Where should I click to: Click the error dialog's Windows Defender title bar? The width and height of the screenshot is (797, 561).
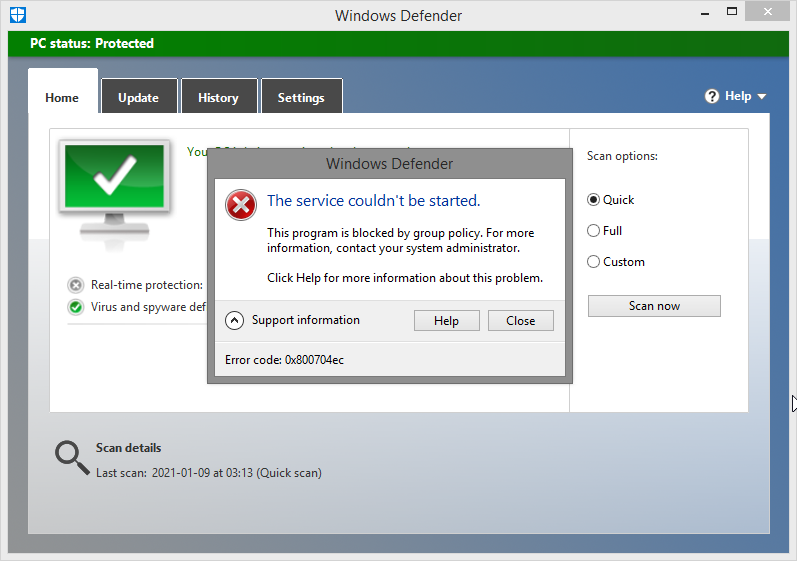[x=389, y=164]
